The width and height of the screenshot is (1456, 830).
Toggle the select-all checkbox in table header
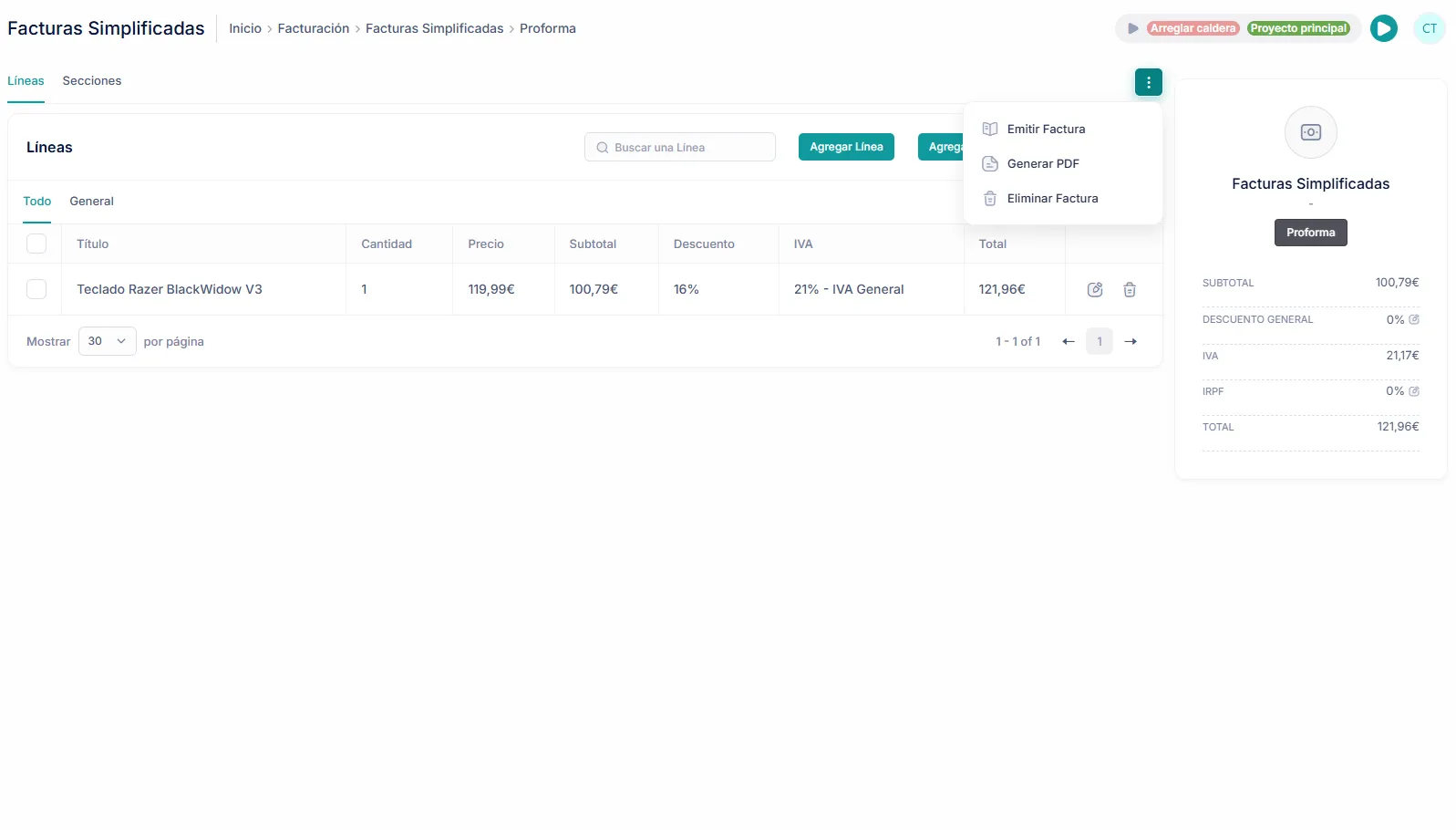36,244
